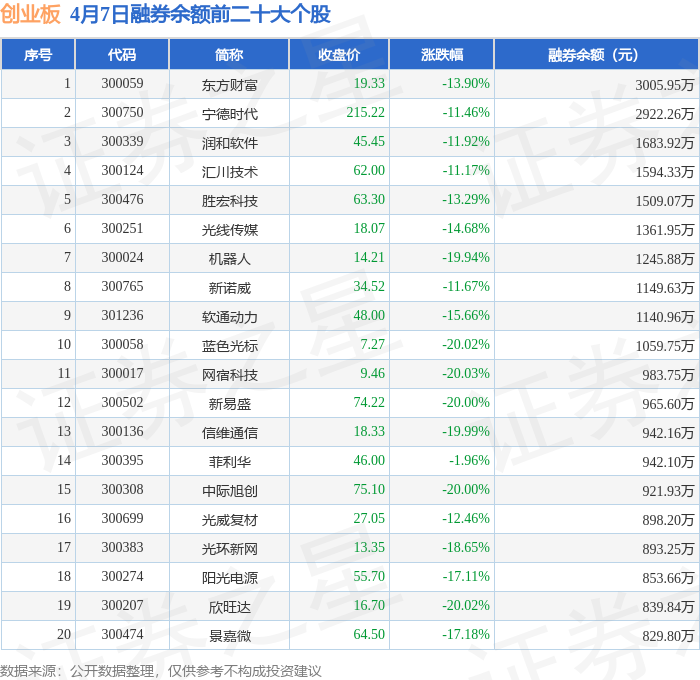Screen dimensions: 700x680
Task: Select stock name 新易盛
Action: click(229, 404)
